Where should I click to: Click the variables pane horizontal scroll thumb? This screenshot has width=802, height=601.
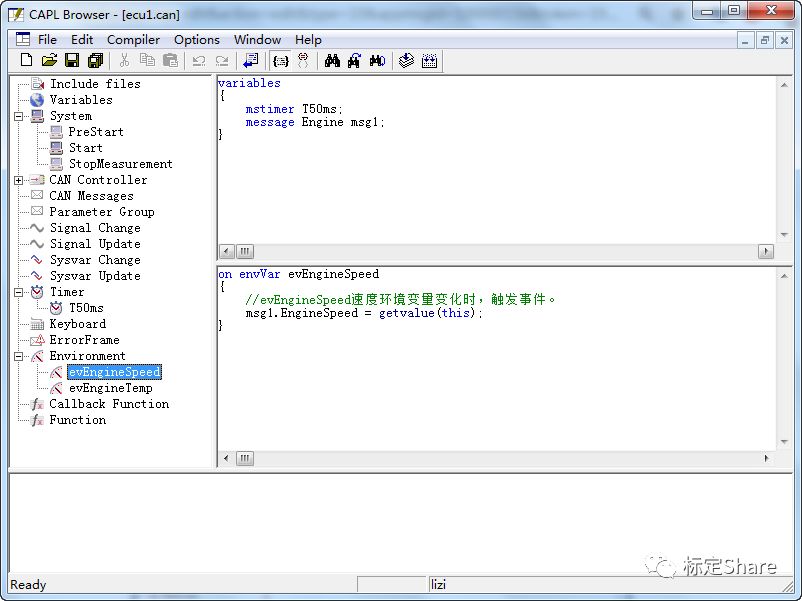click(x=245, y=251)
